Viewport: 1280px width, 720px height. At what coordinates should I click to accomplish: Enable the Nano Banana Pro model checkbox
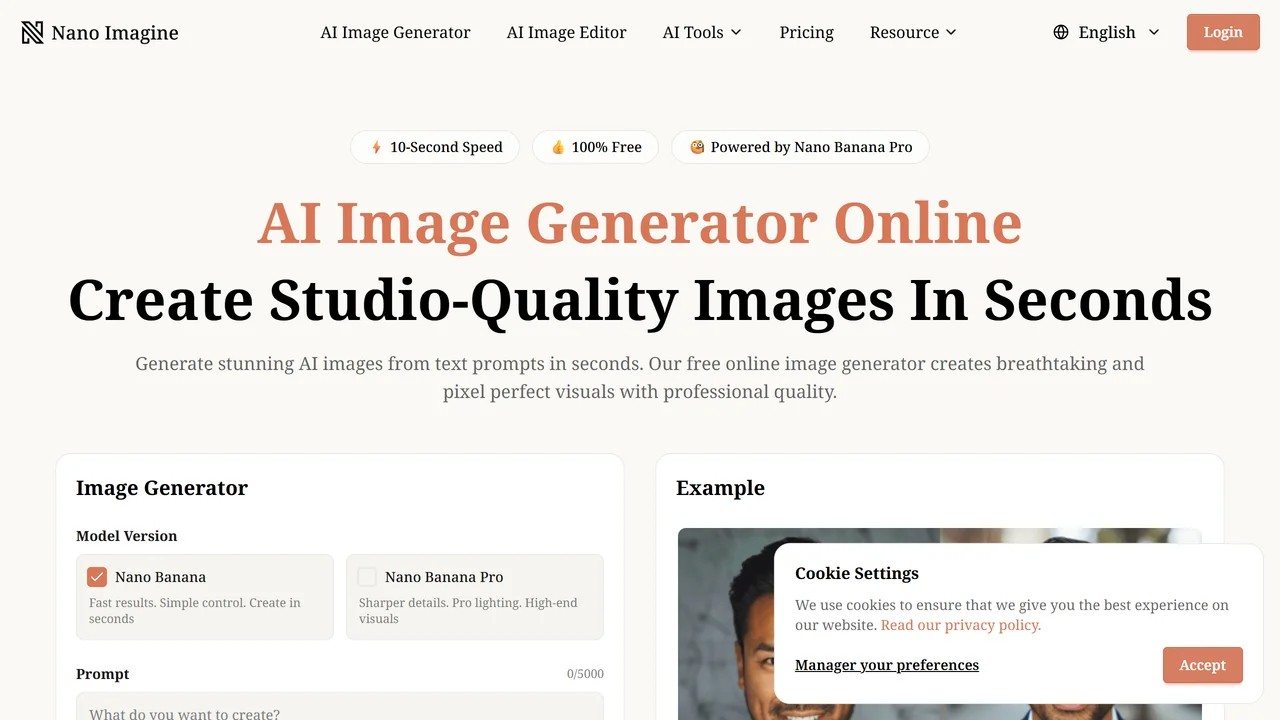[x=367, y=577]
